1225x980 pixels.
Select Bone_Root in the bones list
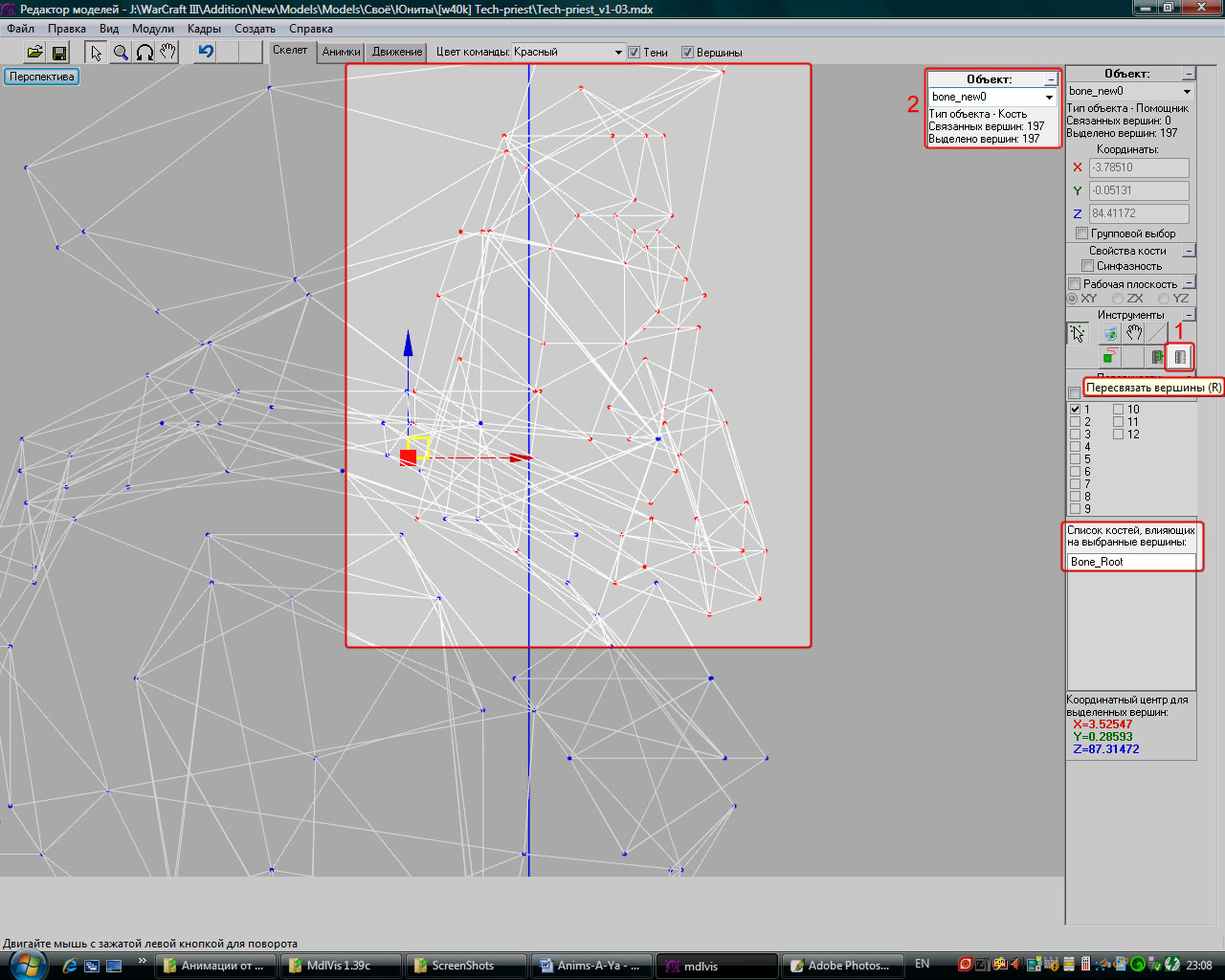[1097, 562]
